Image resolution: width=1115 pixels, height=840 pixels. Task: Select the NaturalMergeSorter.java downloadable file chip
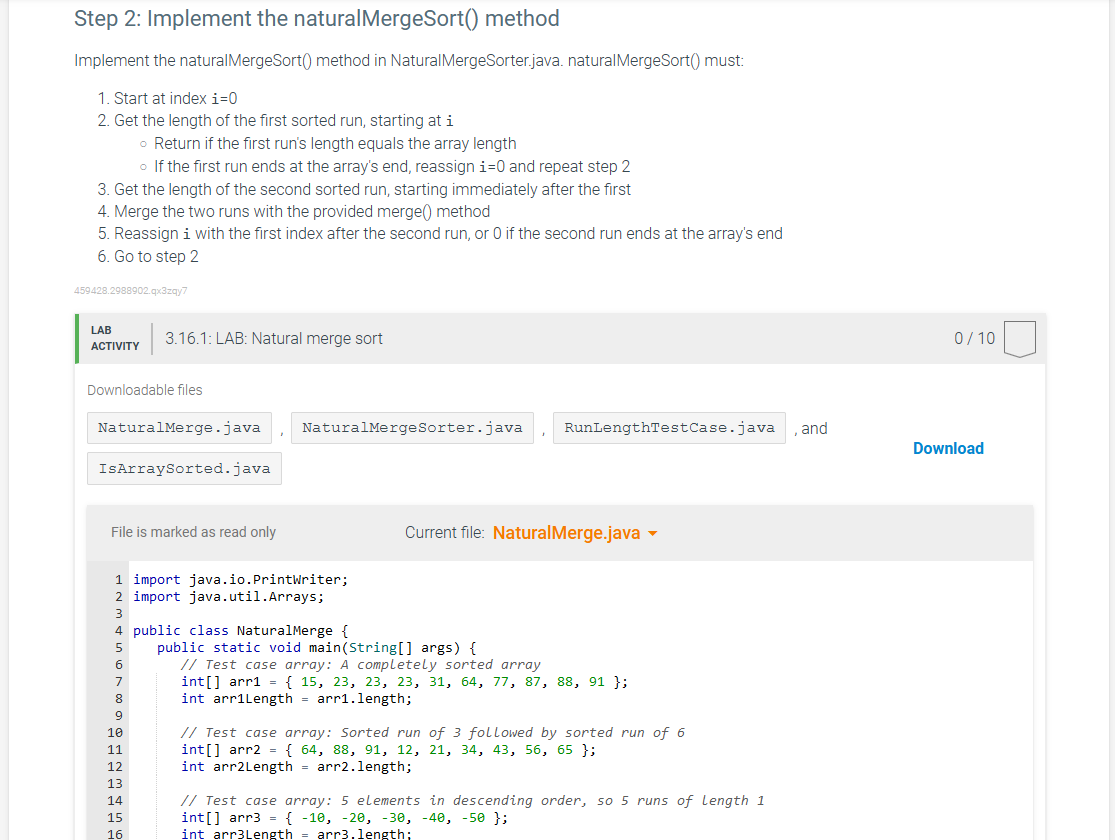(411, 427)
